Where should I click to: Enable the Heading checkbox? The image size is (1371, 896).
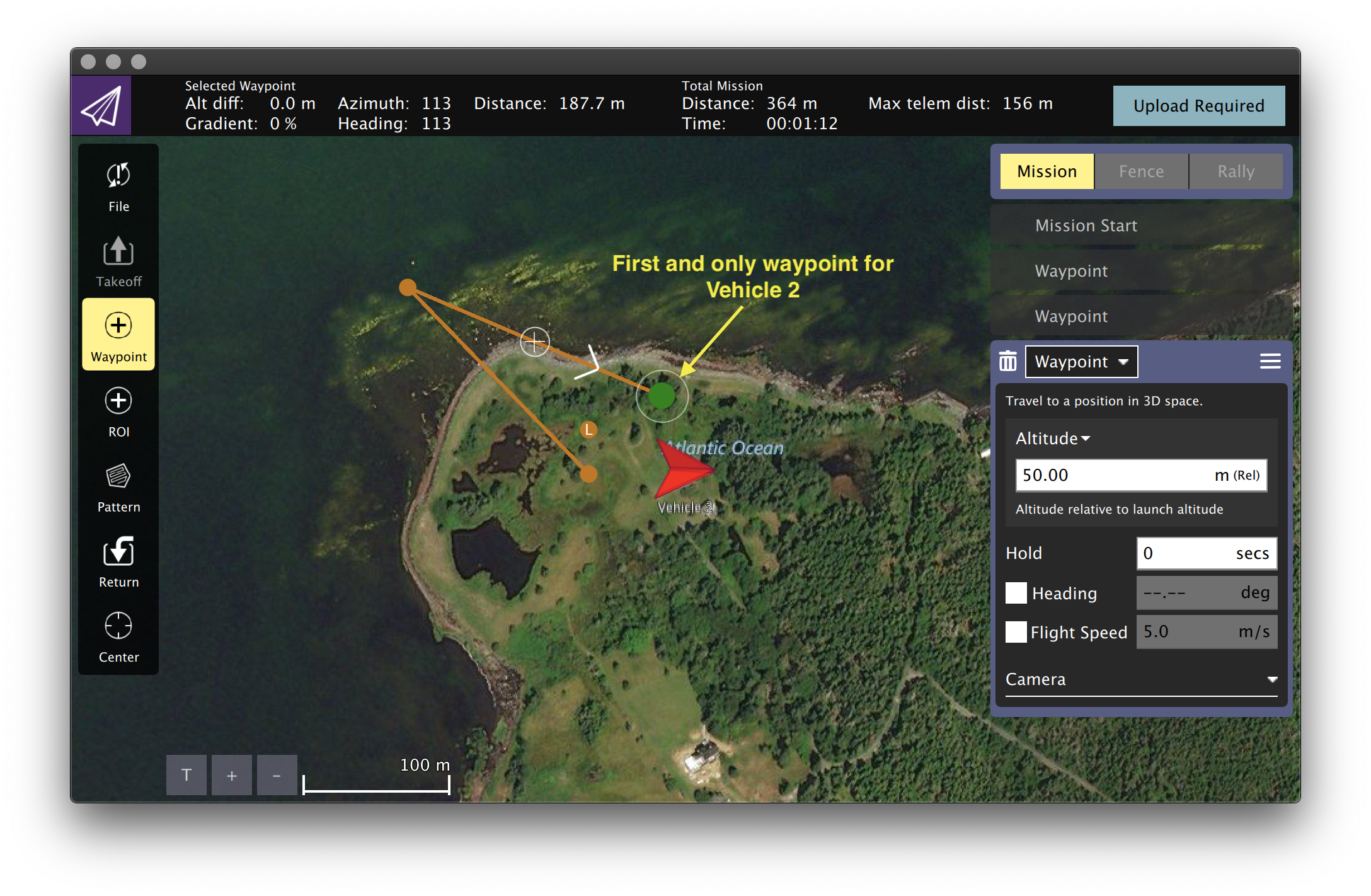[1016, 593]
